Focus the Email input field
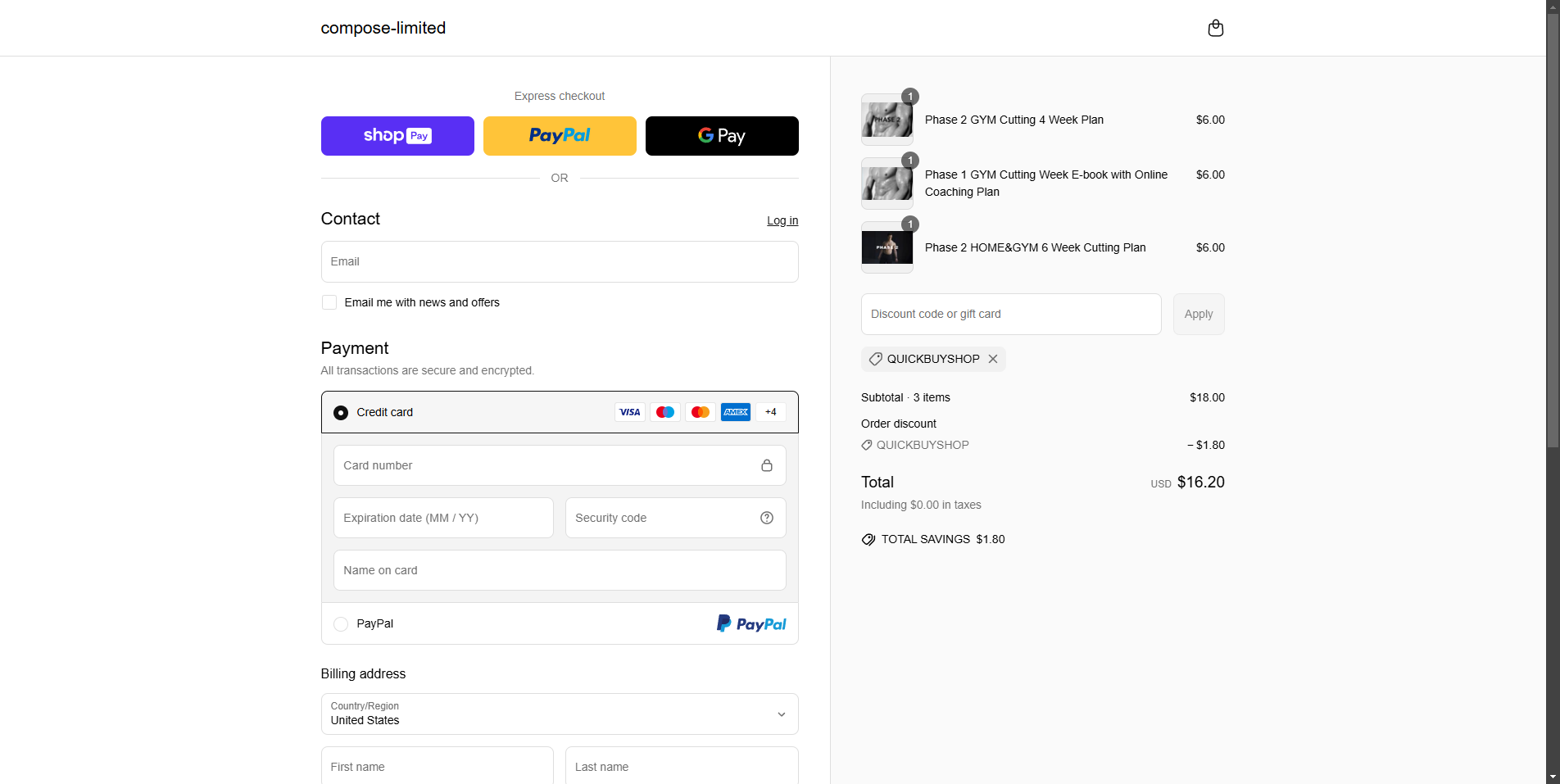 click(x=560, y=261)
